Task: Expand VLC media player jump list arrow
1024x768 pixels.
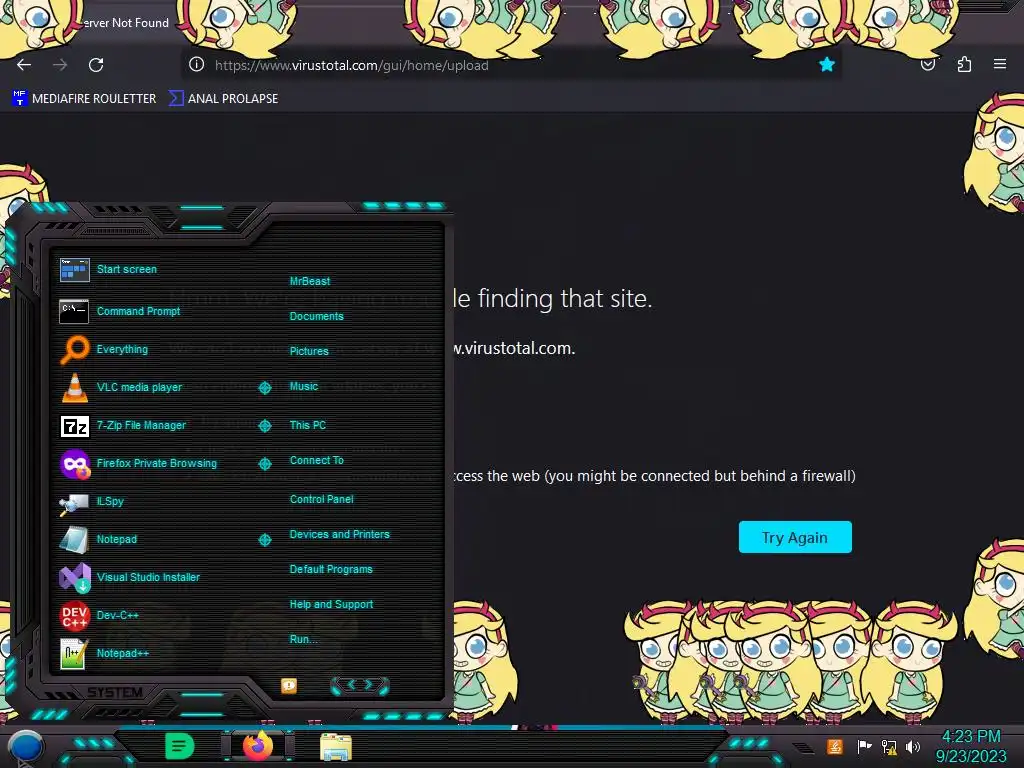Action: pyautogui.click(x=264, y=388)
